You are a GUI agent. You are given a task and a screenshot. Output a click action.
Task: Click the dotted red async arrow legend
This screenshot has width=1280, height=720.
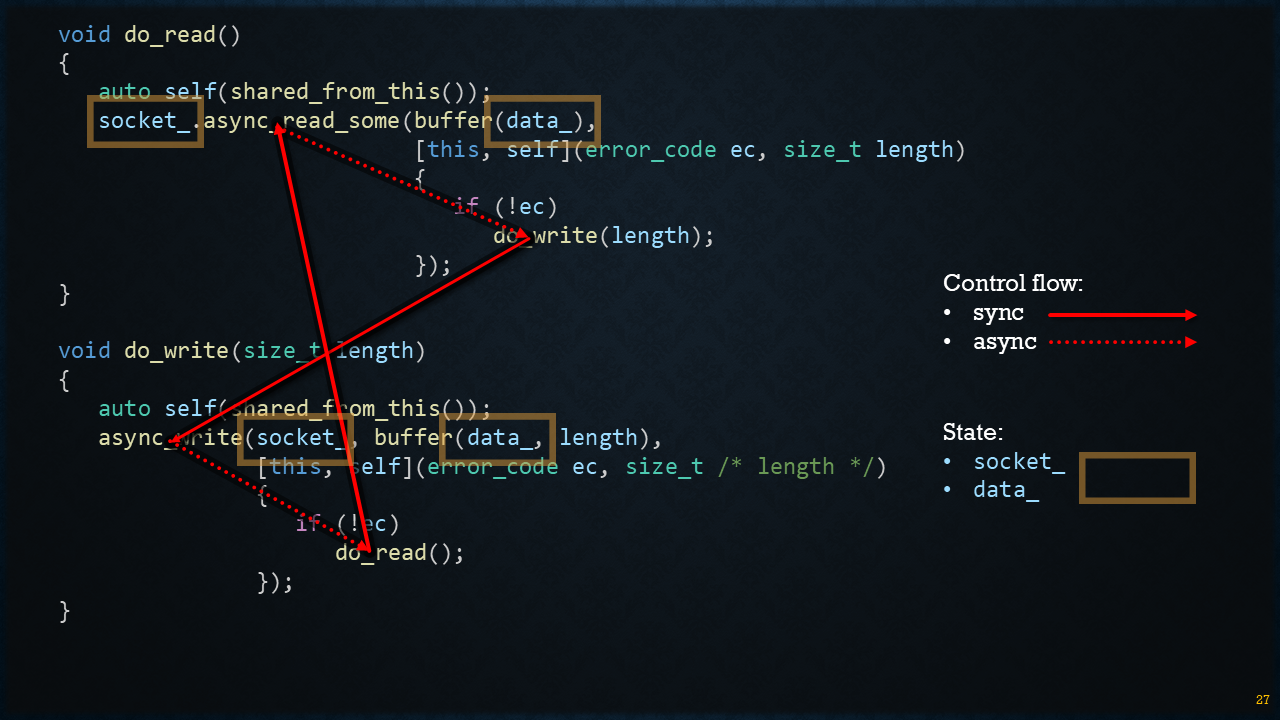(1120, 342)
